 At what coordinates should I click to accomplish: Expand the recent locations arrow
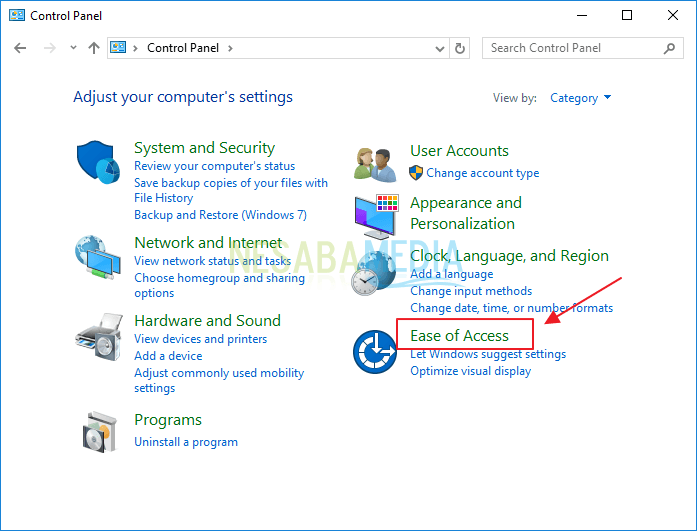pos(73,47)
